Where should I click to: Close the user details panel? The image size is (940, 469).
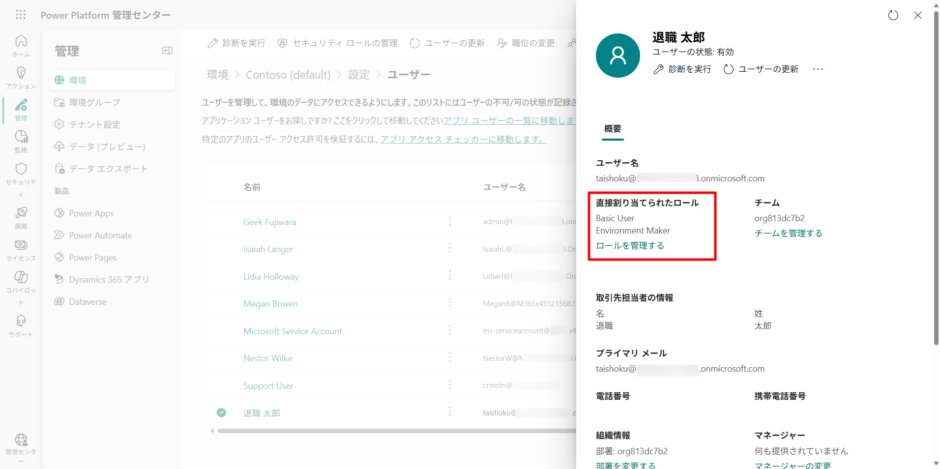coord(918,16)
